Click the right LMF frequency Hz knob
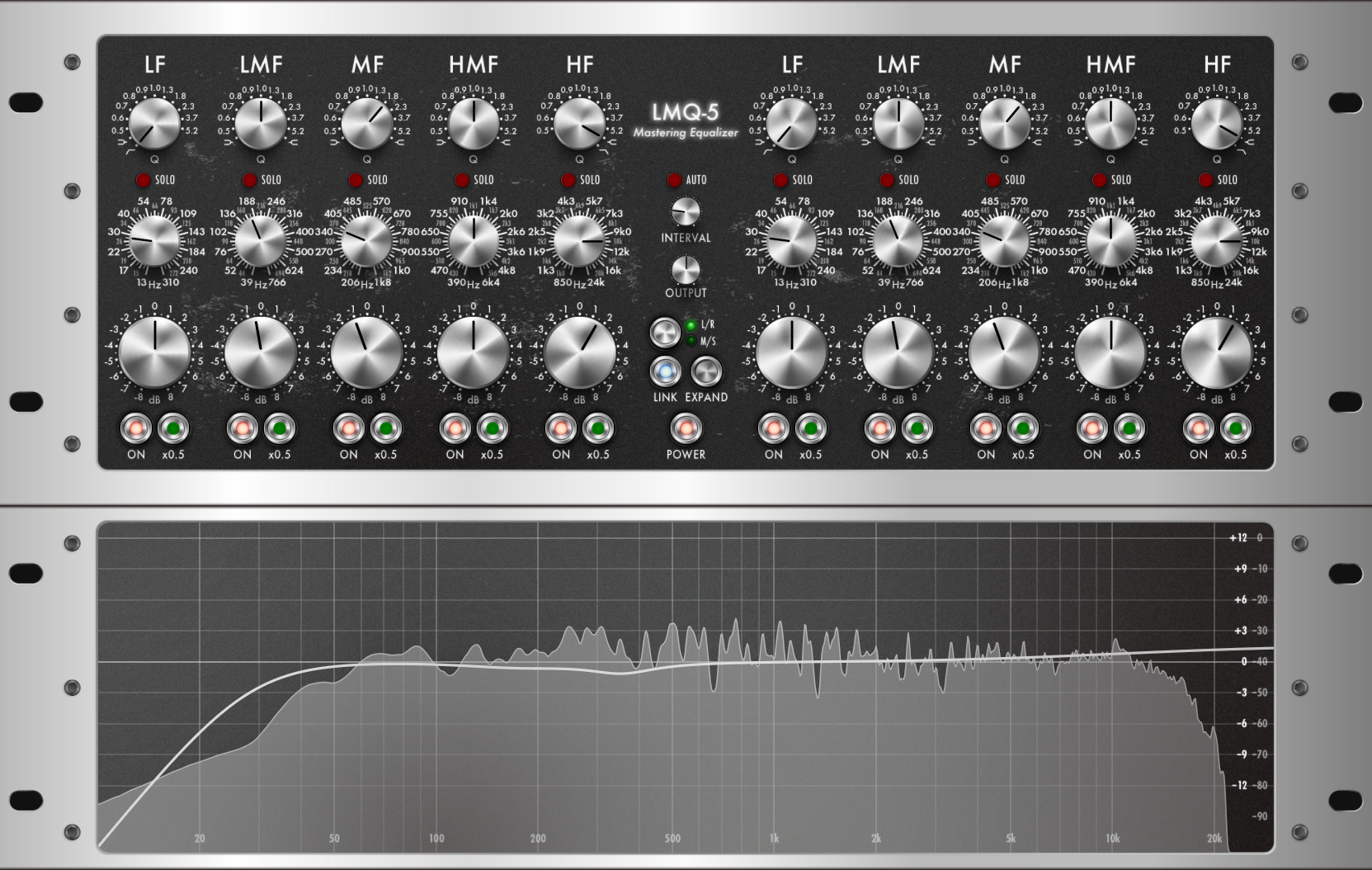Viewport: 1372px width, 870px height. coord(898,241)
